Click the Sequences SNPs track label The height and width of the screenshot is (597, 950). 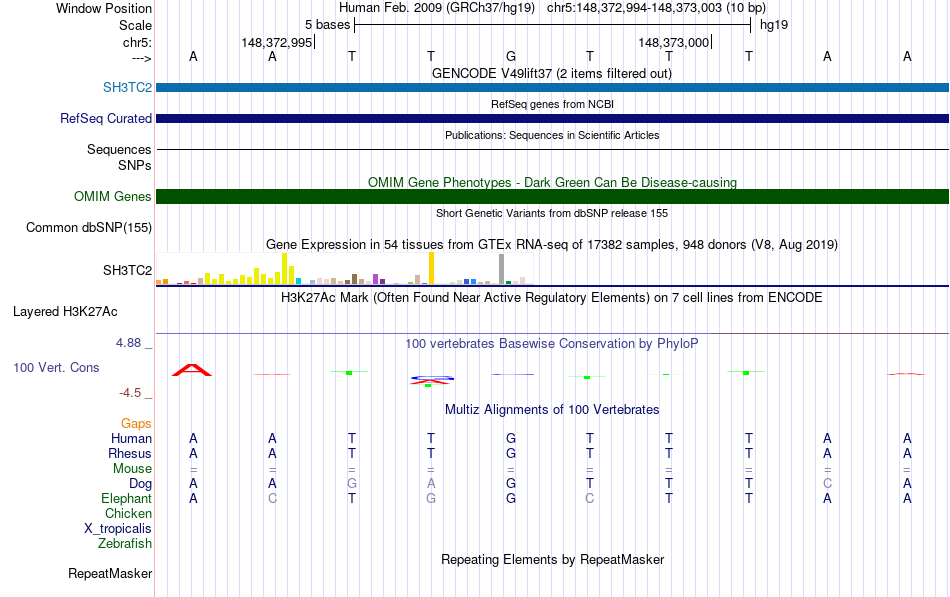119,157
